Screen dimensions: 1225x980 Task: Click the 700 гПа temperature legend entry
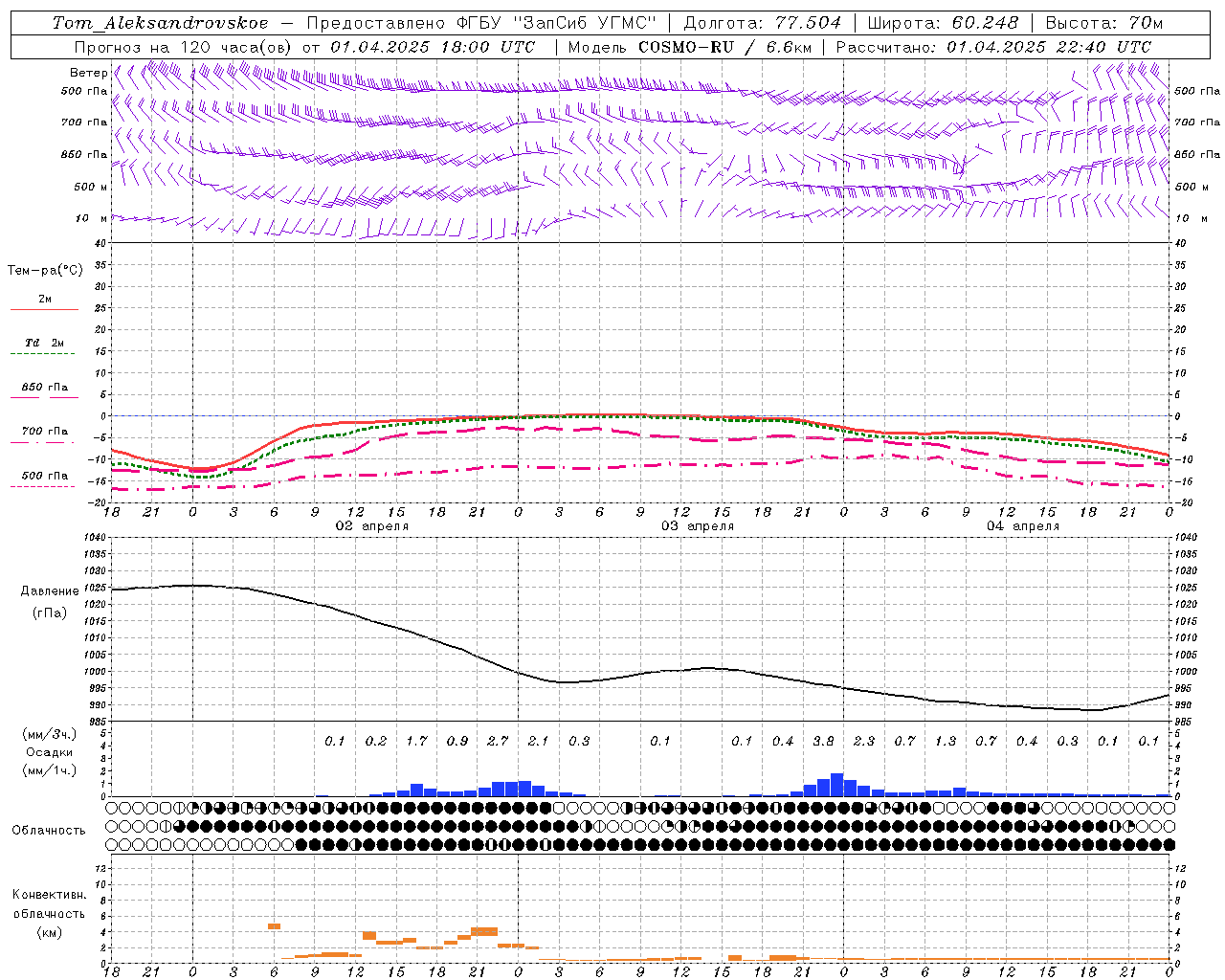[x=45, y=432]
